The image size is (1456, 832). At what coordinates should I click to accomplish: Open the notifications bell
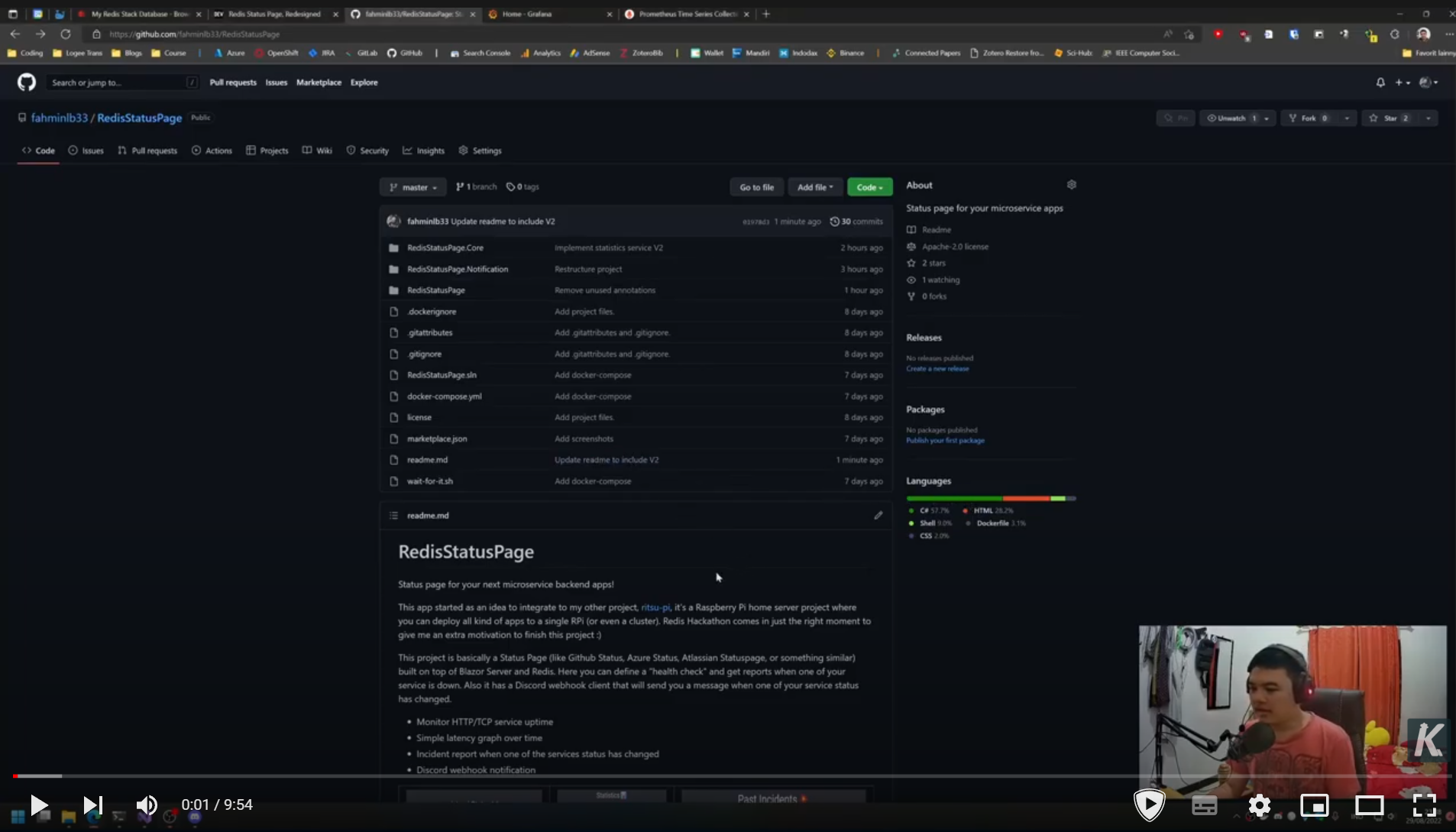click(x=1379, y=82)
